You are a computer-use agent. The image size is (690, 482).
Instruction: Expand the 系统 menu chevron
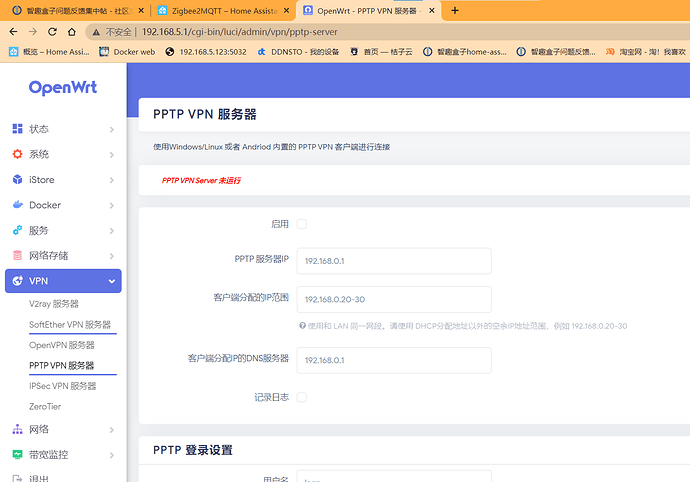112,155
